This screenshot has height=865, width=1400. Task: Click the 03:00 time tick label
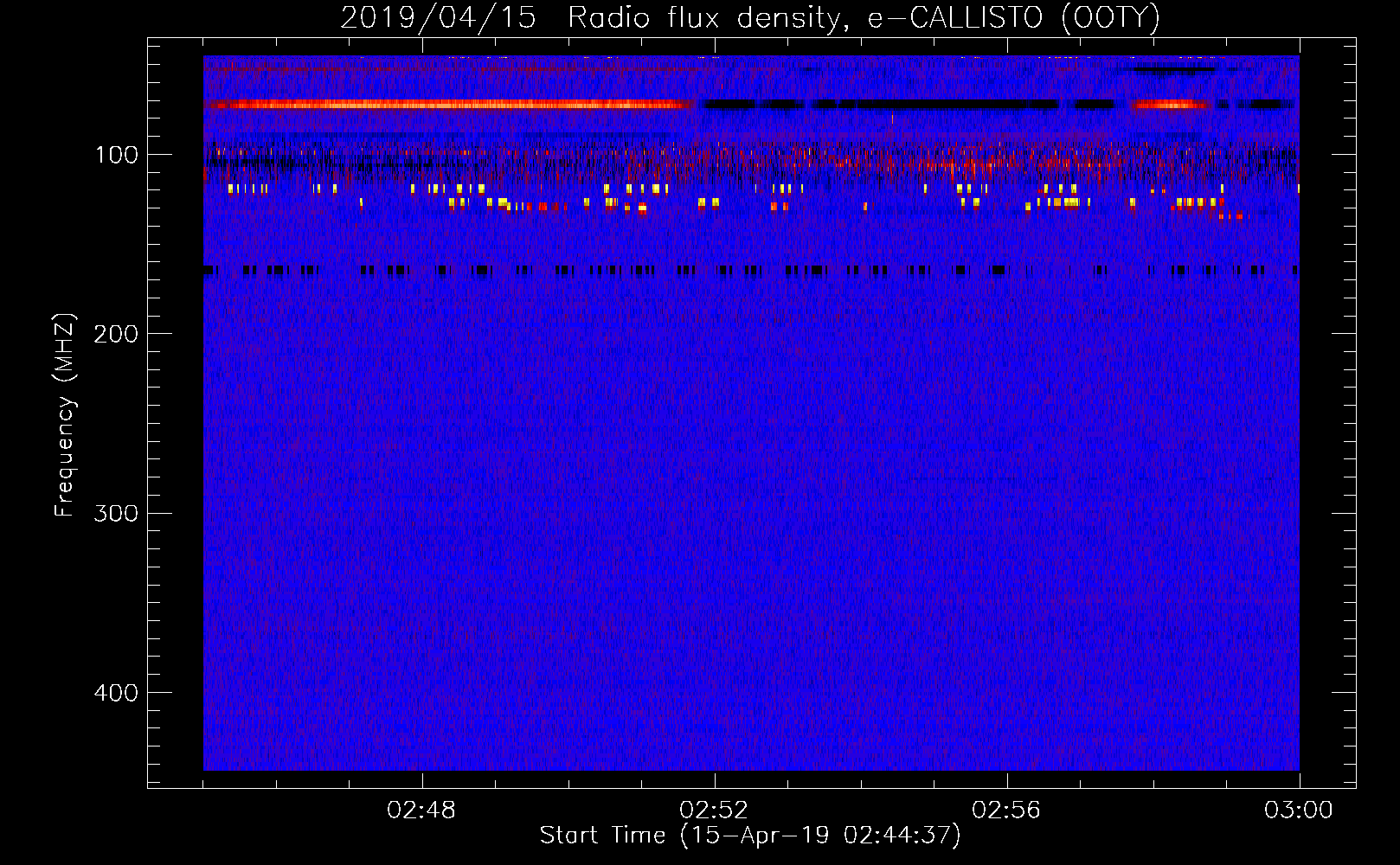point(1299,811)
